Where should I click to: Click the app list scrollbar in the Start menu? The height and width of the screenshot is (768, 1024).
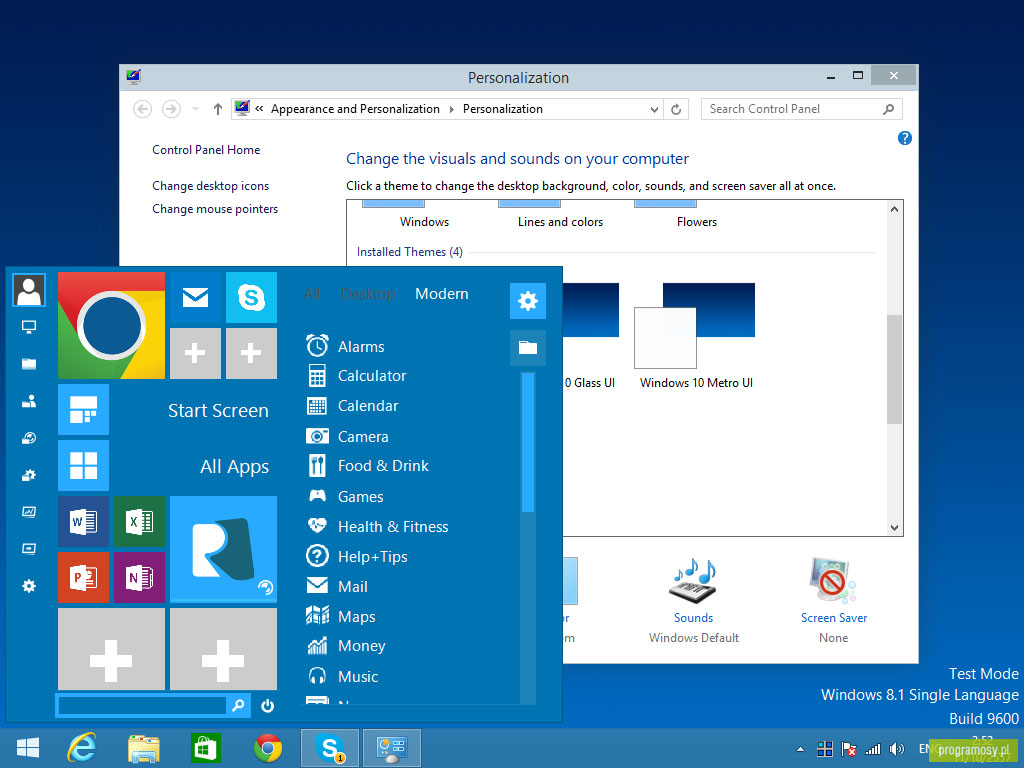point(528,442)
